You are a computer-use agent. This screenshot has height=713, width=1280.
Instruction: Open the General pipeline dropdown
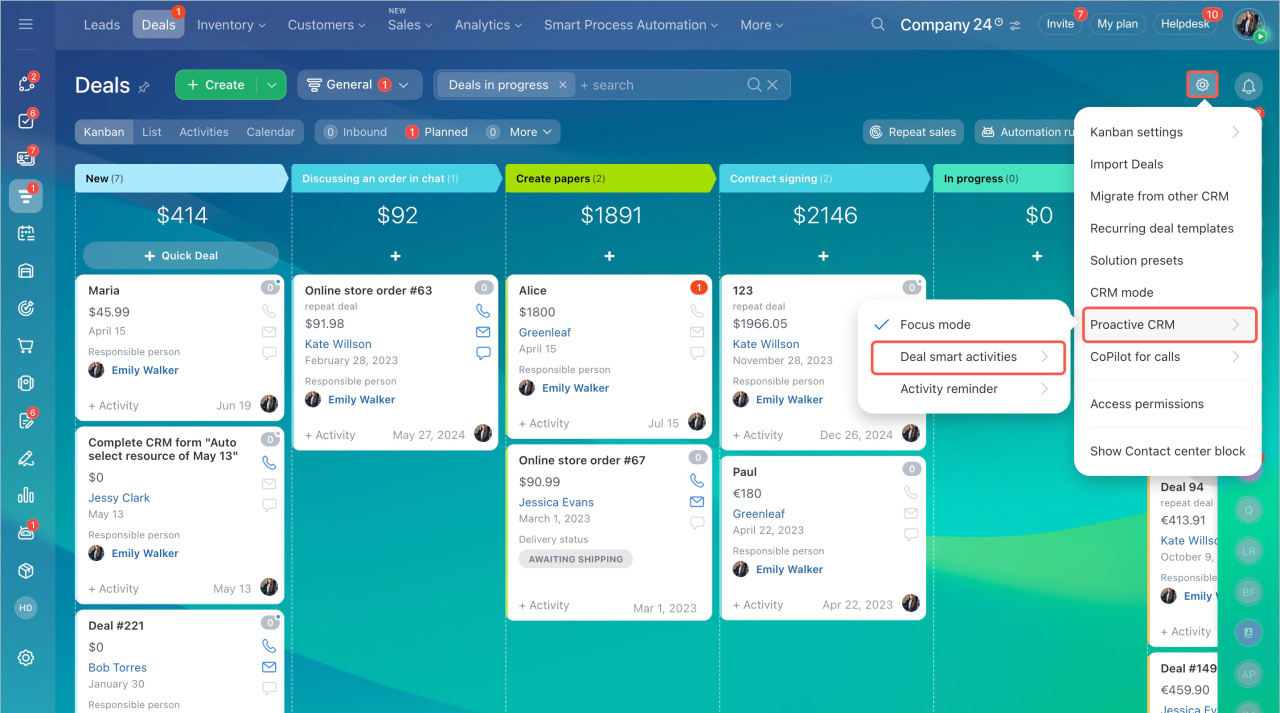tap(359, 85)
